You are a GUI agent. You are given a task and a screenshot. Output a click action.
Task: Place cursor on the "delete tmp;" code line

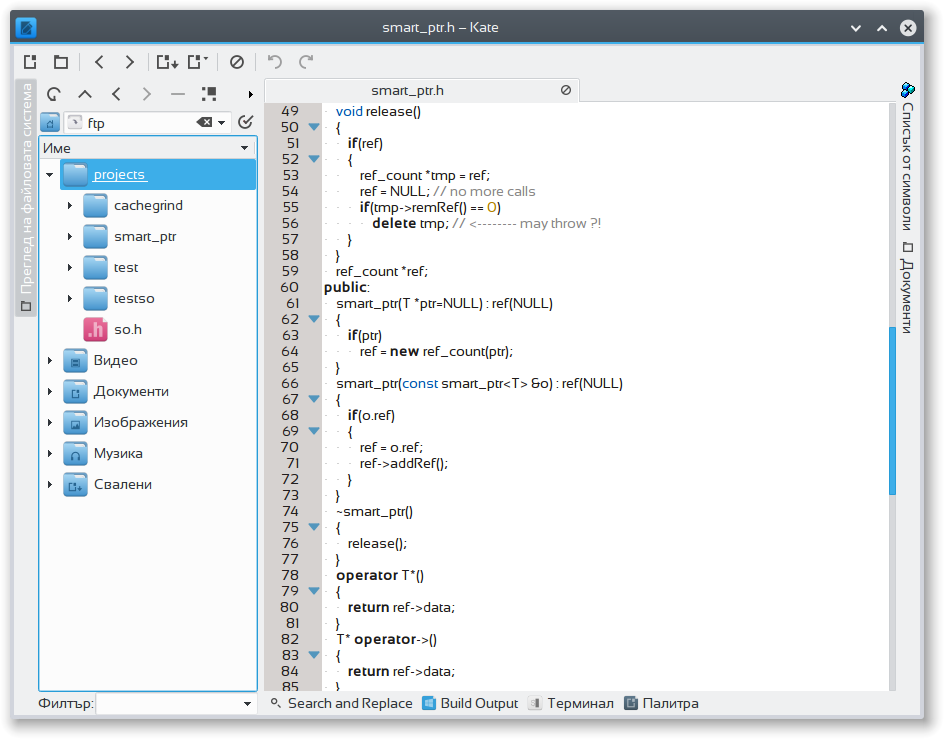coord(411,223)
